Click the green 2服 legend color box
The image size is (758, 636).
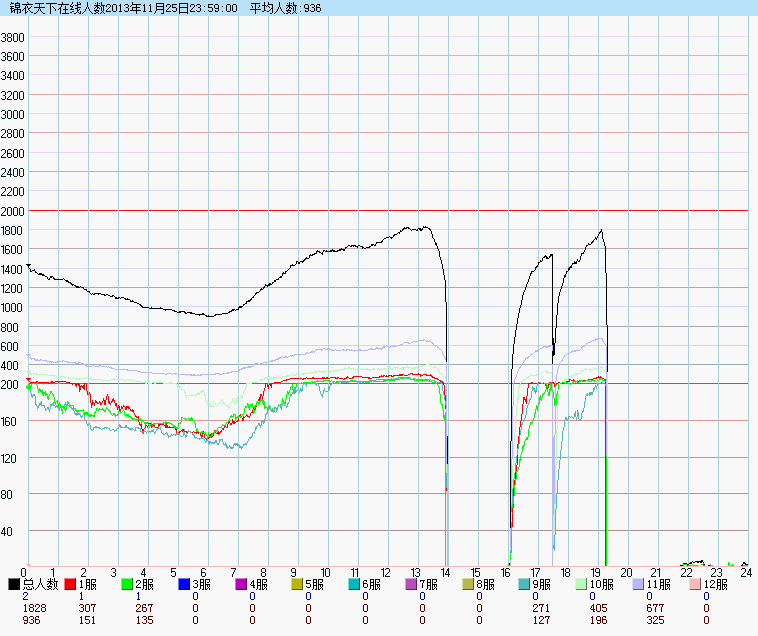point(127,584)
